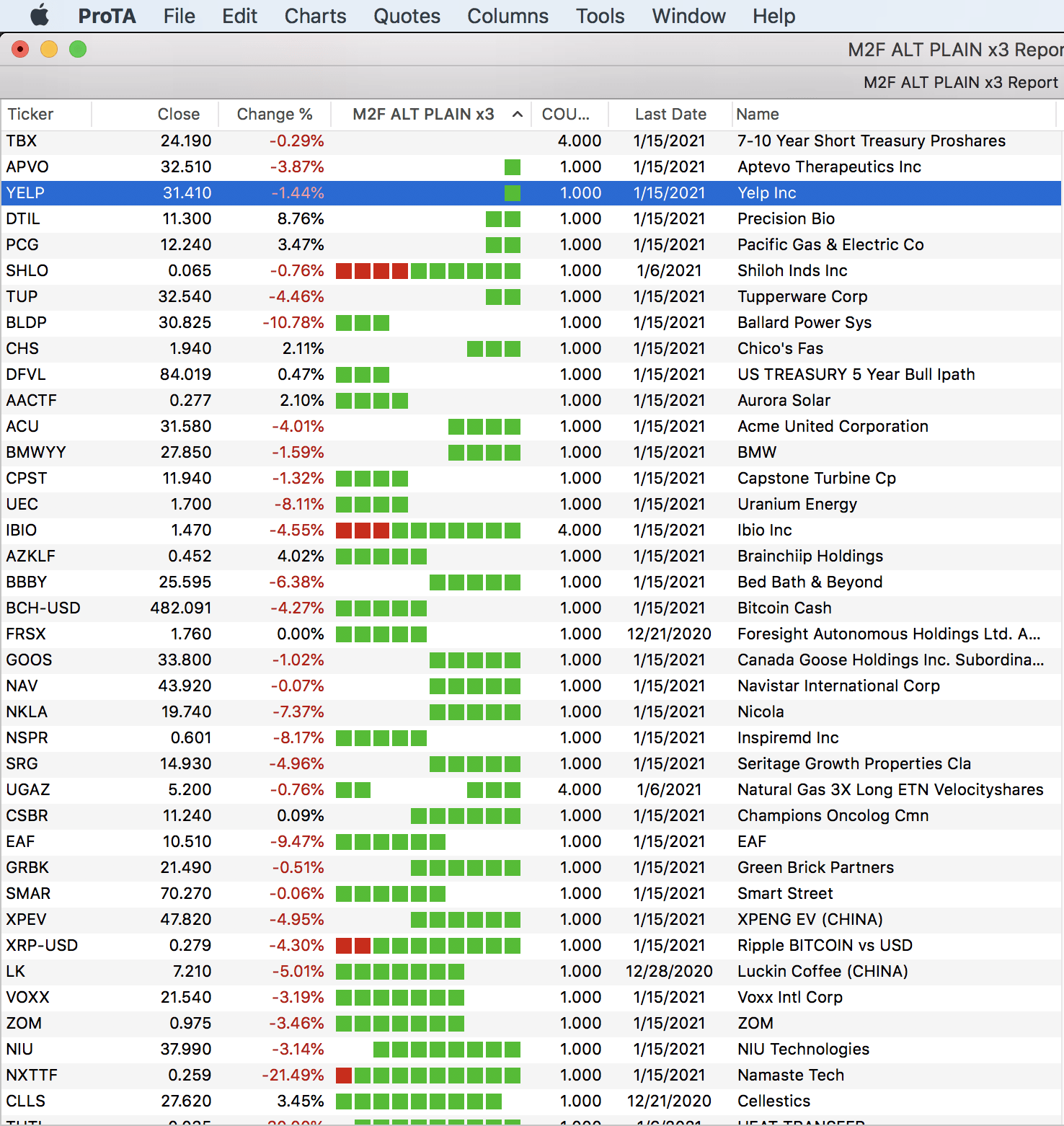1064x1126 pixels.
Task: Select the BMWYY ticker cell
Action: [36, 452]
